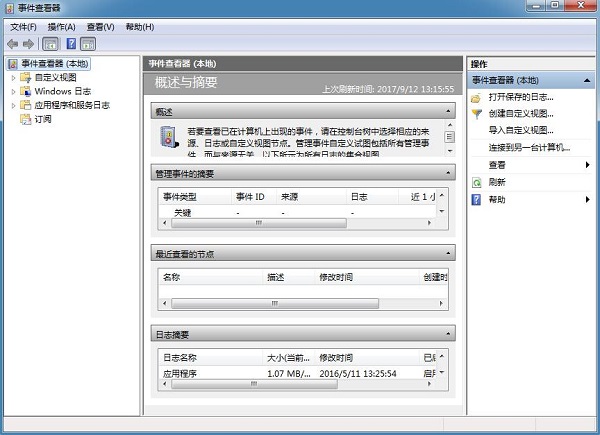Collapse the 管理事件的摘要 section
600x435 pixels.
click(x=448, y=173)
